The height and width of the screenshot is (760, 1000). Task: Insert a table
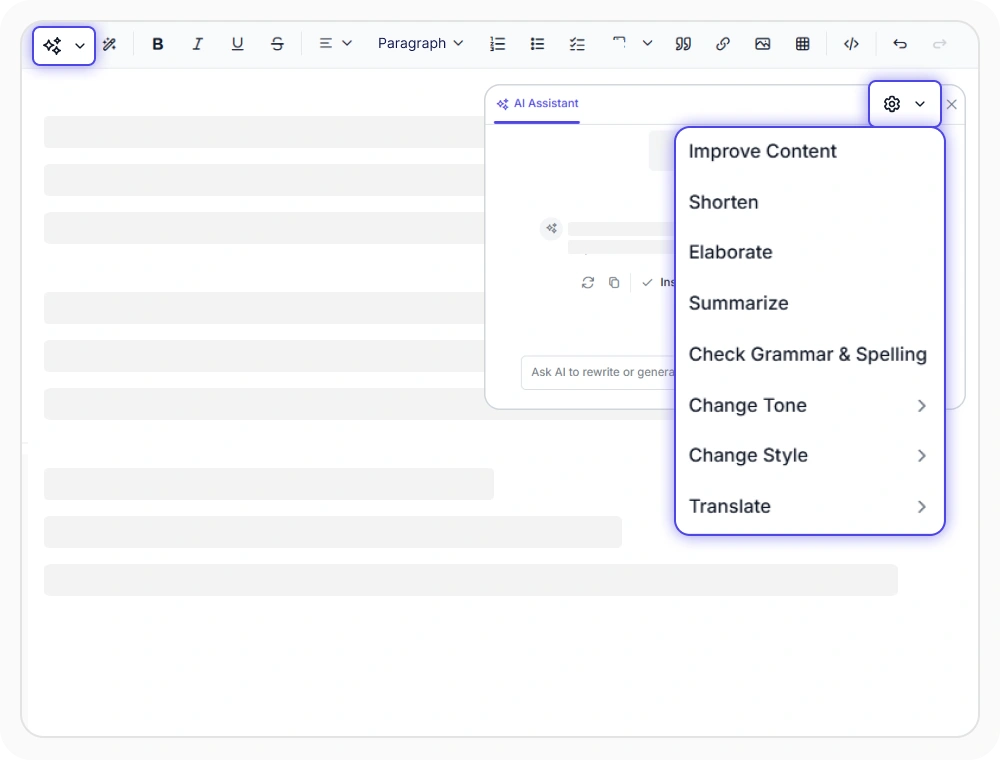802,44
